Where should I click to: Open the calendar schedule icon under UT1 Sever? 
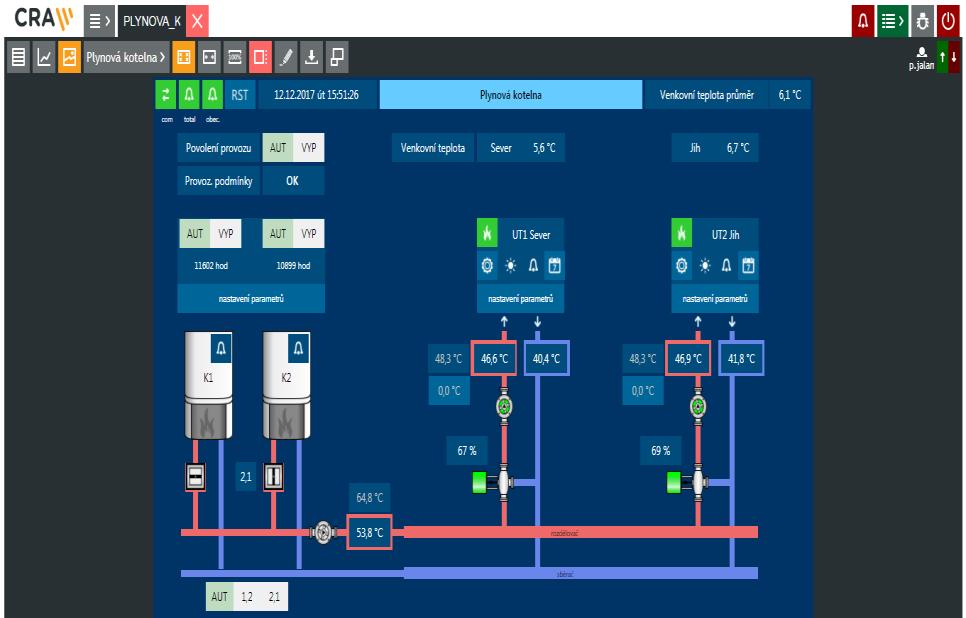(554, 266)
